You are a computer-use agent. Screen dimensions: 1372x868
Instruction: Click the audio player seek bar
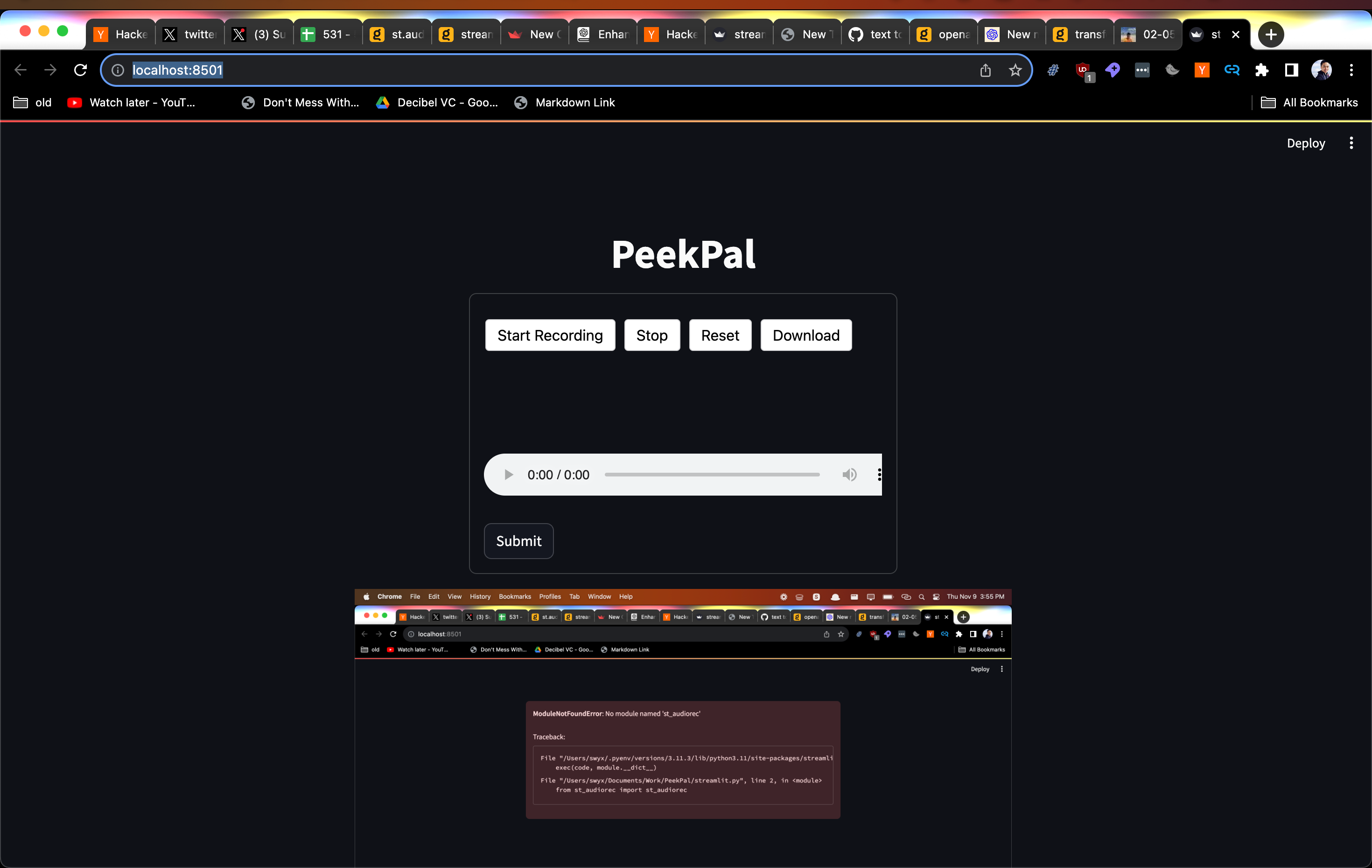click(712, 475)
